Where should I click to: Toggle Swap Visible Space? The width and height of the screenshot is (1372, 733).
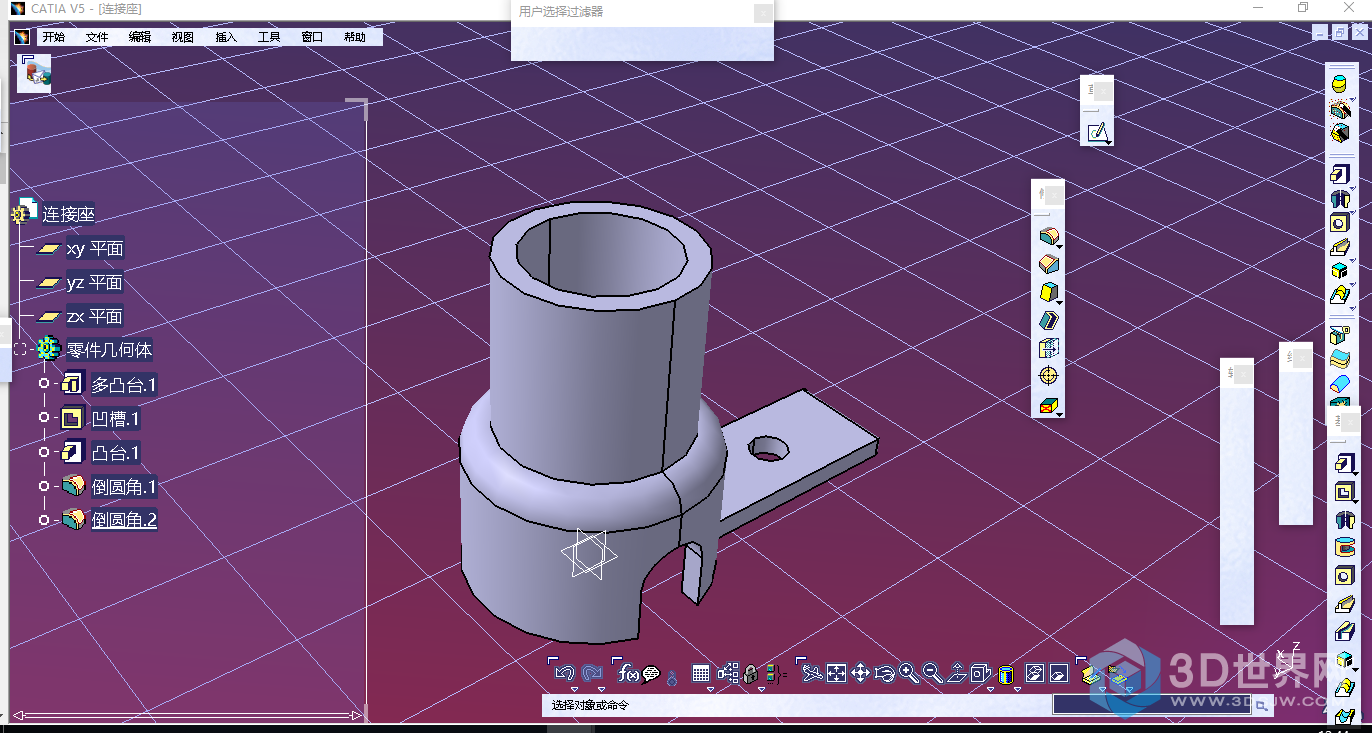click(x=1059, y=673)
